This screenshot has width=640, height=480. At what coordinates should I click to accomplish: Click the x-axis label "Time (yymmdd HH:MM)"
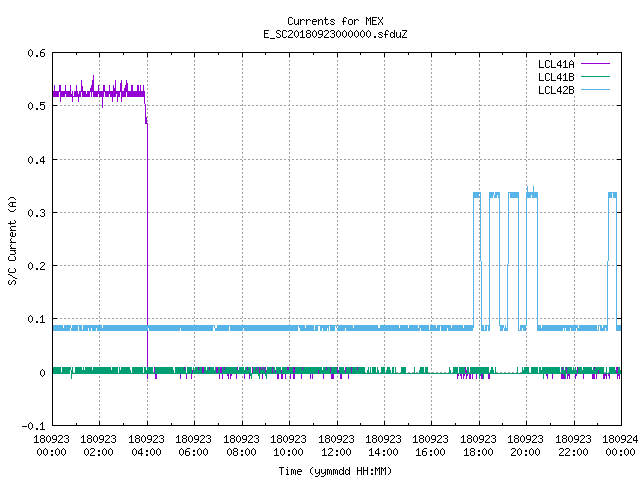tap(335, 471)
